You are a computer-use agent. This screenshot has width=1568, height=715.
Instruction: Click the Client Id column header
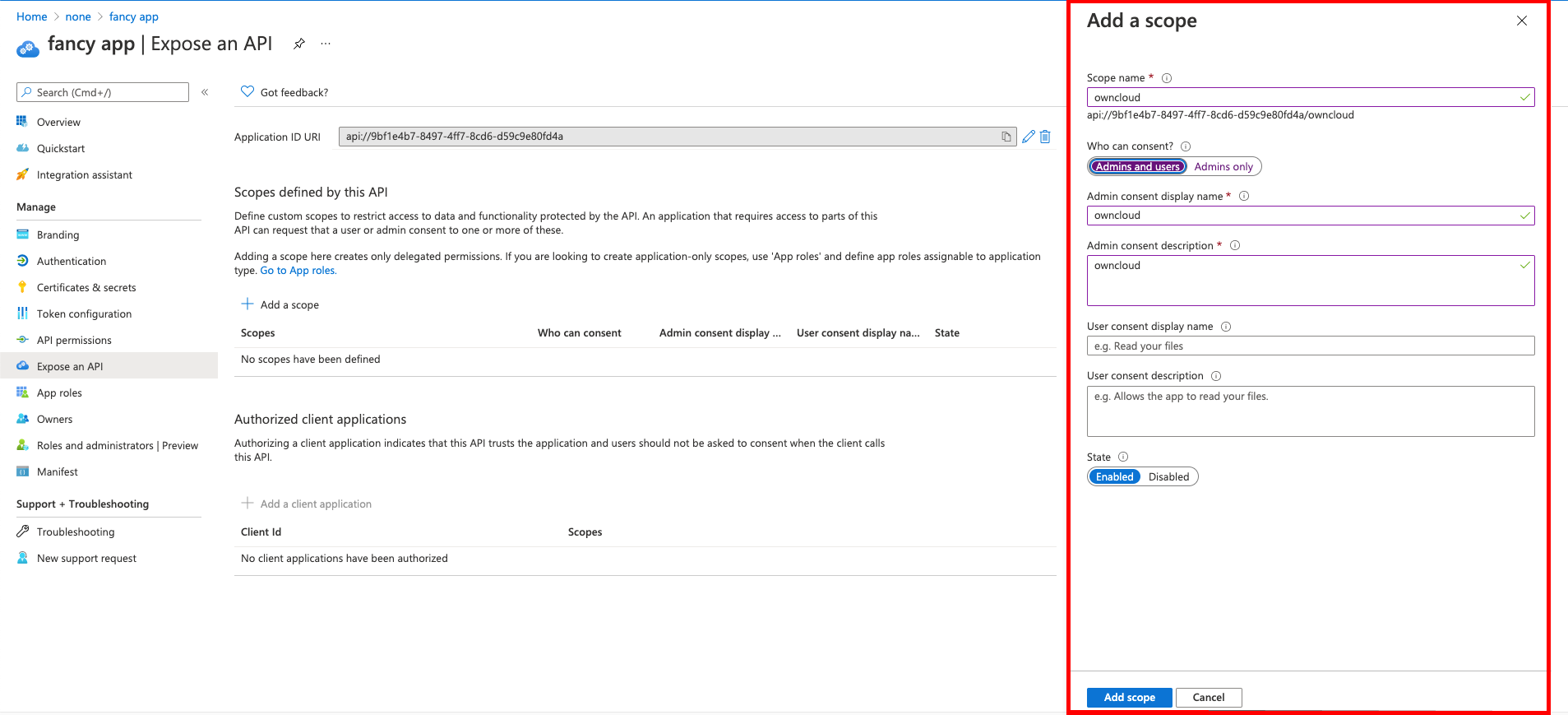261,532
